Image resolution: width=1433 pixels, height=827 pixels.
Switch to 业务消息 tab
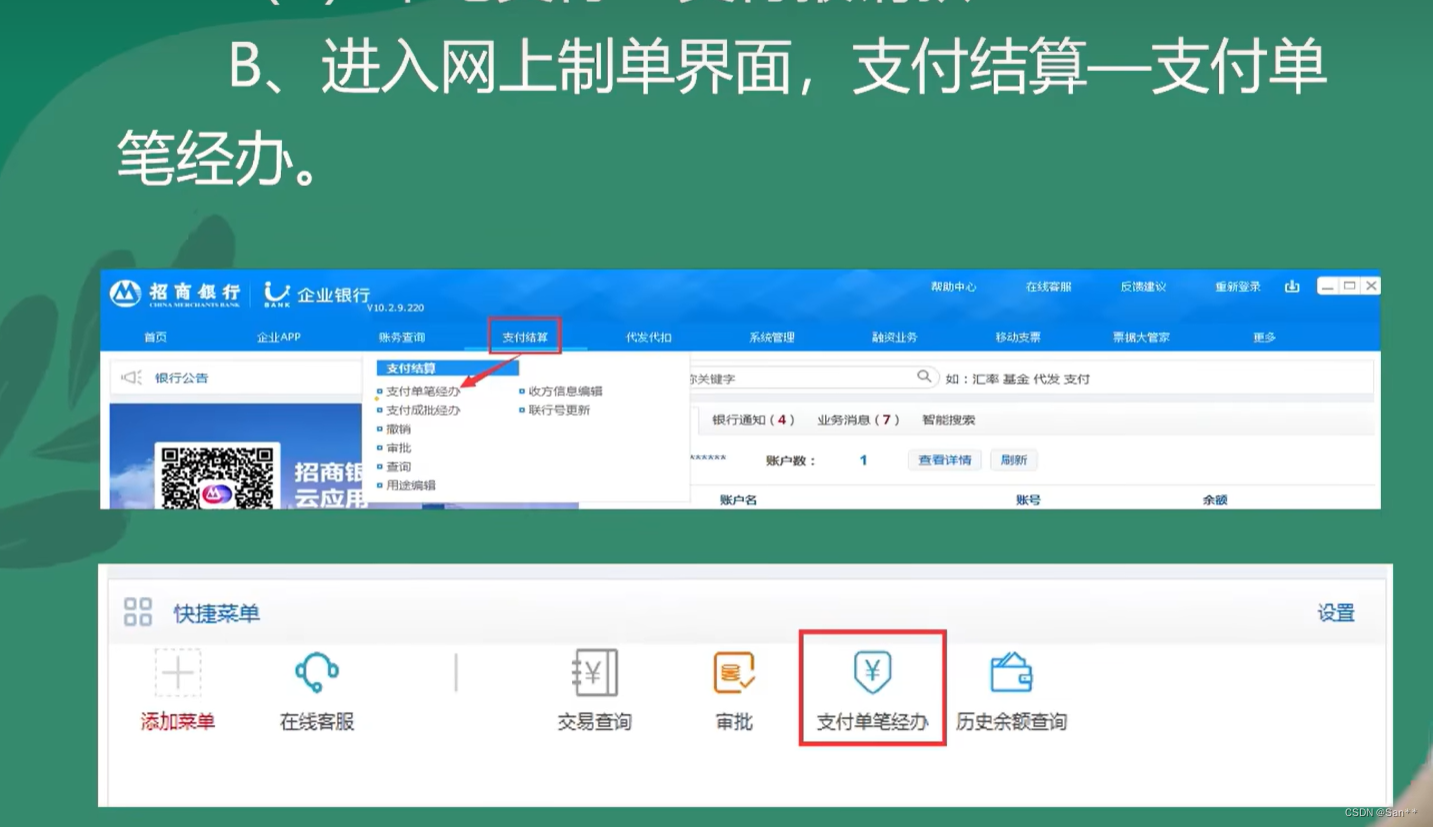859,420
